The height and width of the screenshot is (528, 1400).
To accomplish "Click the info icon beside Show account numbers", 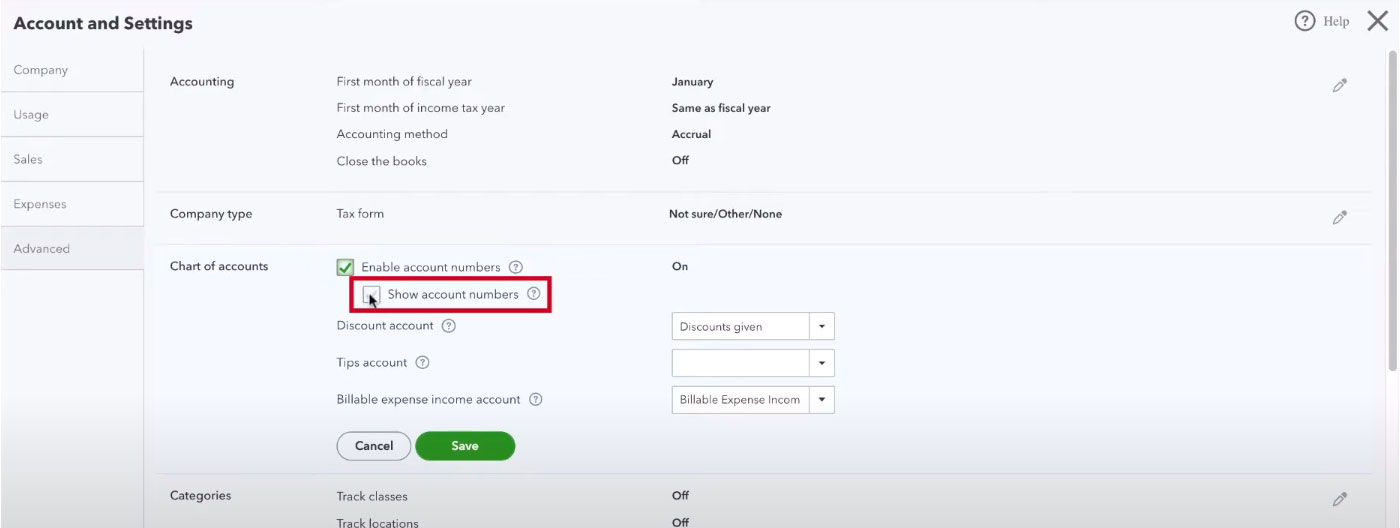I will (x=534, y=294).
